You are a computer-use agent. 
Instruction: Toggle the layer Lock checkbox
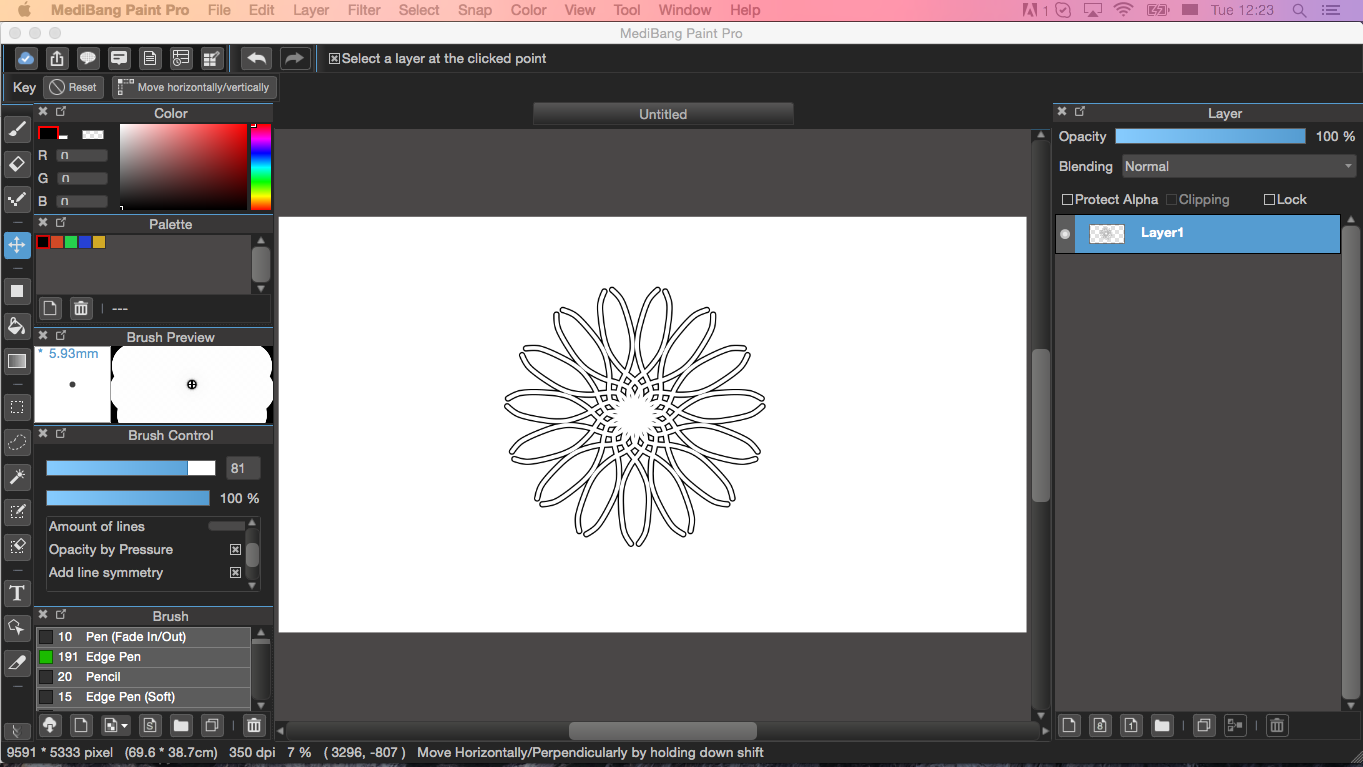pyautogui.click(x=1270, y=200)
